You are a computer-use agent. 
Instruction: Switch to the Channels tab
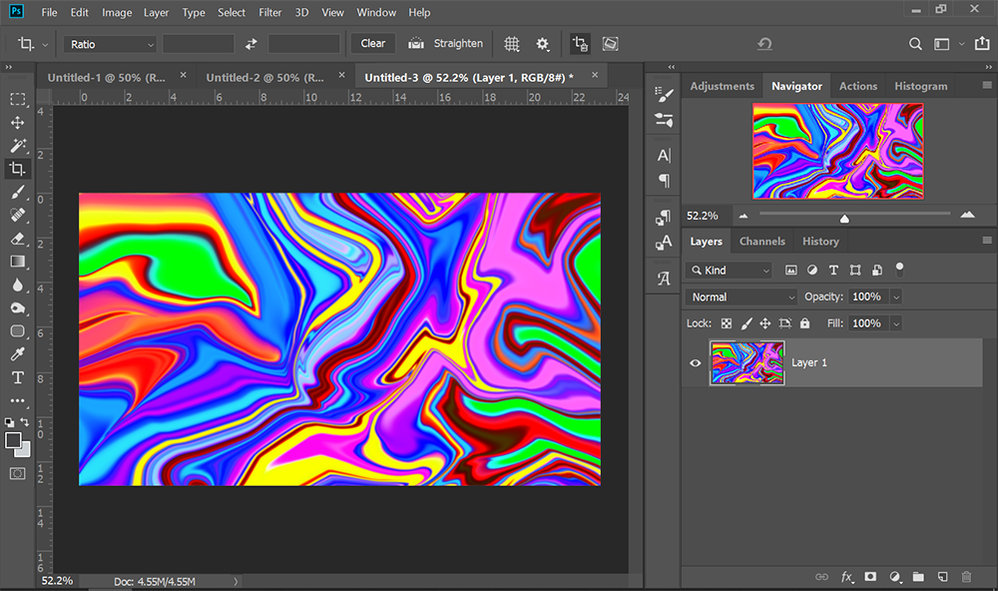[x=761, y=241]
